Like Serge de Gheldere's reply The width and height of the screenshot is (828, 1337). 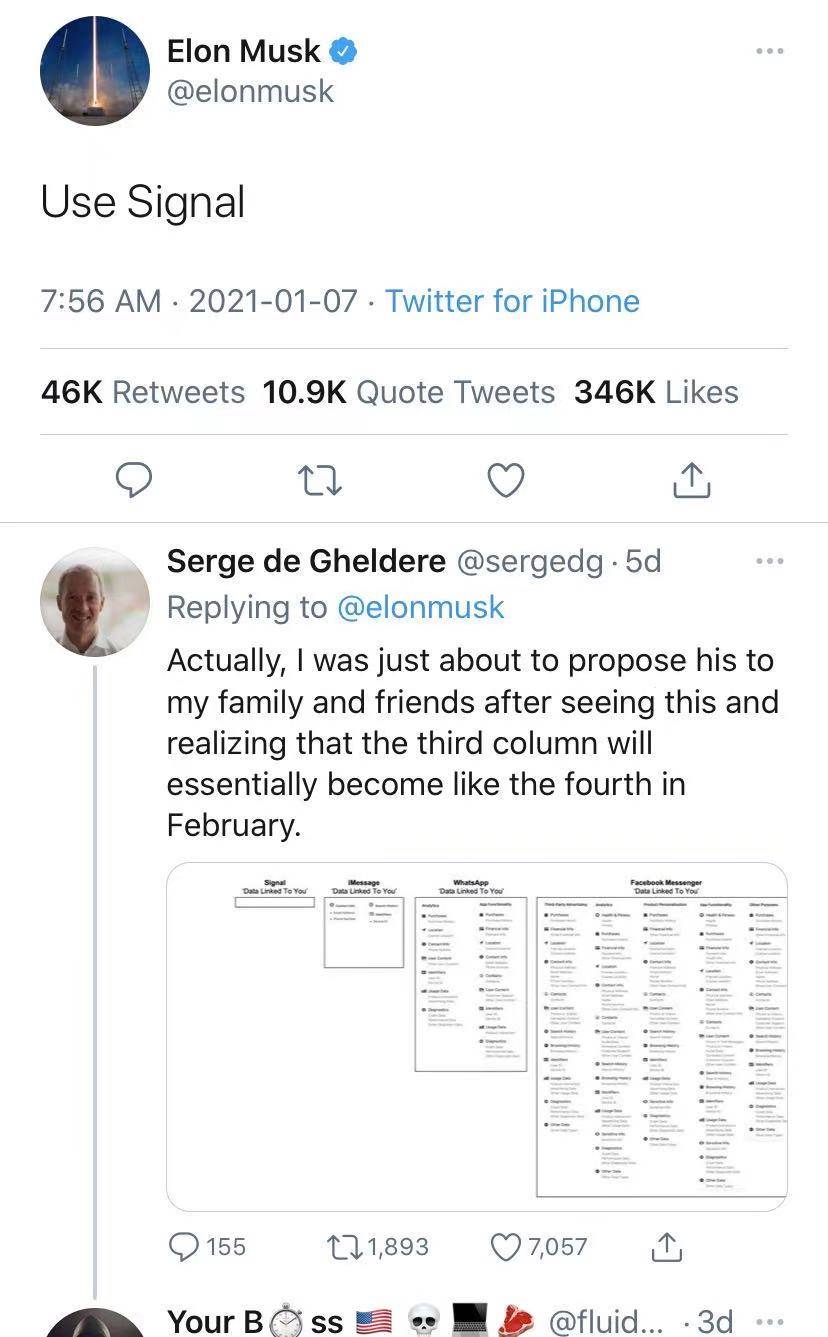click(x=507, y=1246)
